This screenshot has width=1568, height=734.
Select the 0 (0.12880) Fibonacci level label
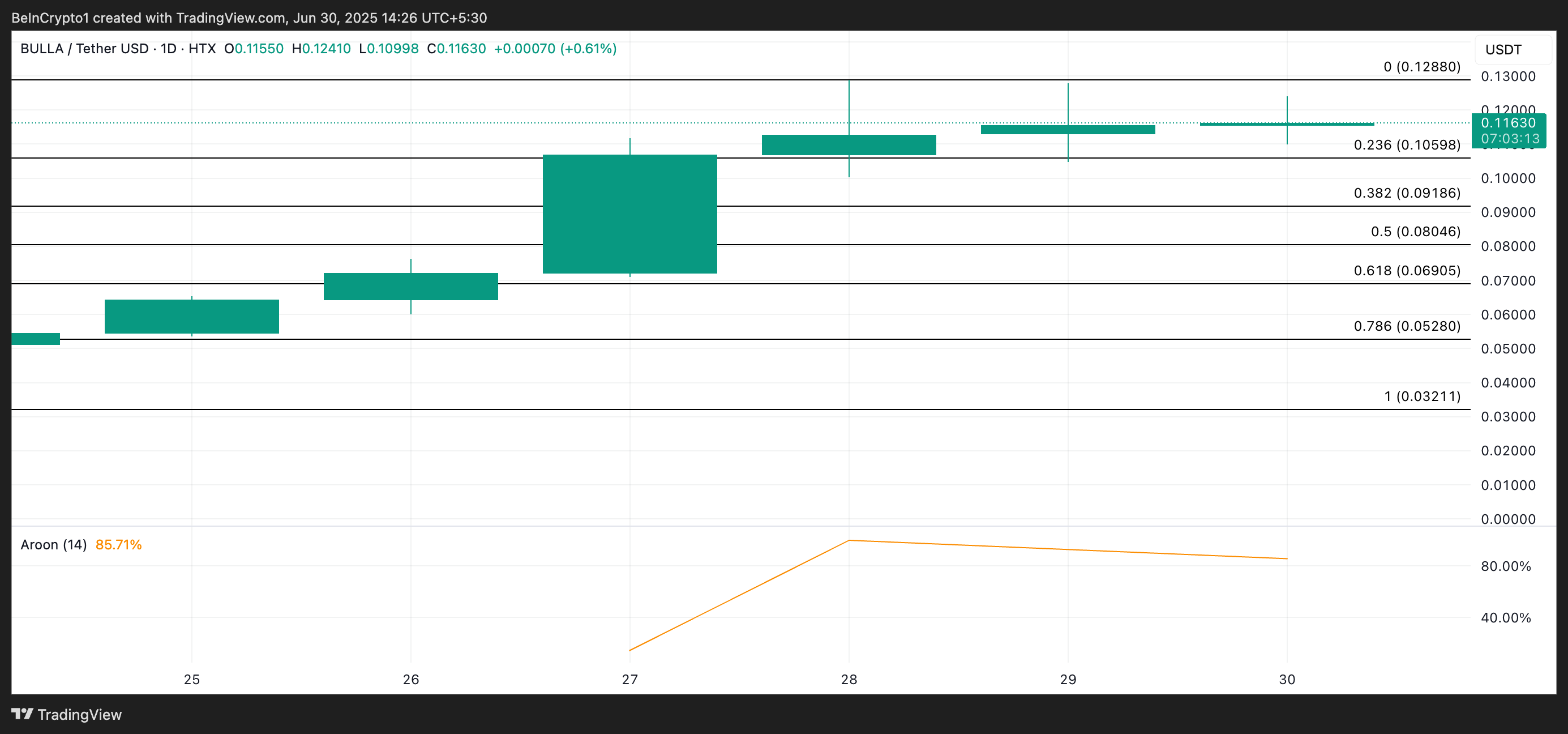(1422, 67)
